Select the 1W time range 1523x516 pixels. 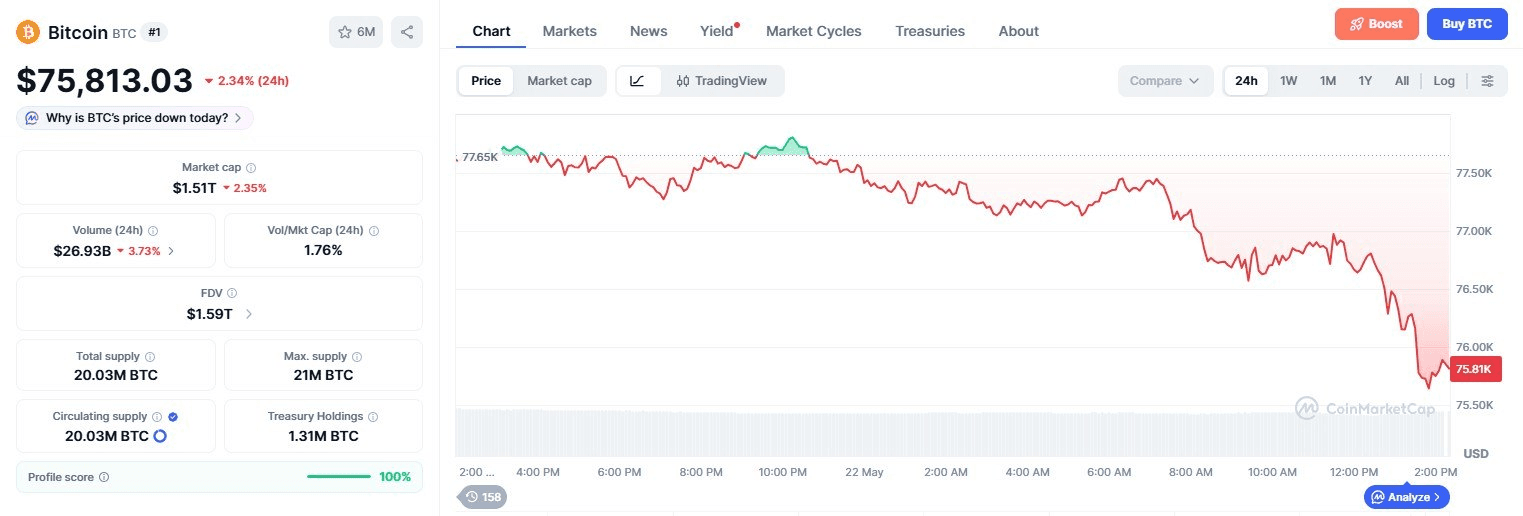coord(1289,81)
